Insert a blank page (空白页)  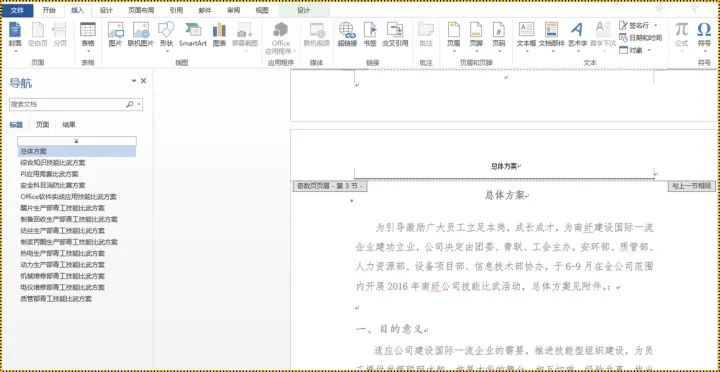coord(38,35)
